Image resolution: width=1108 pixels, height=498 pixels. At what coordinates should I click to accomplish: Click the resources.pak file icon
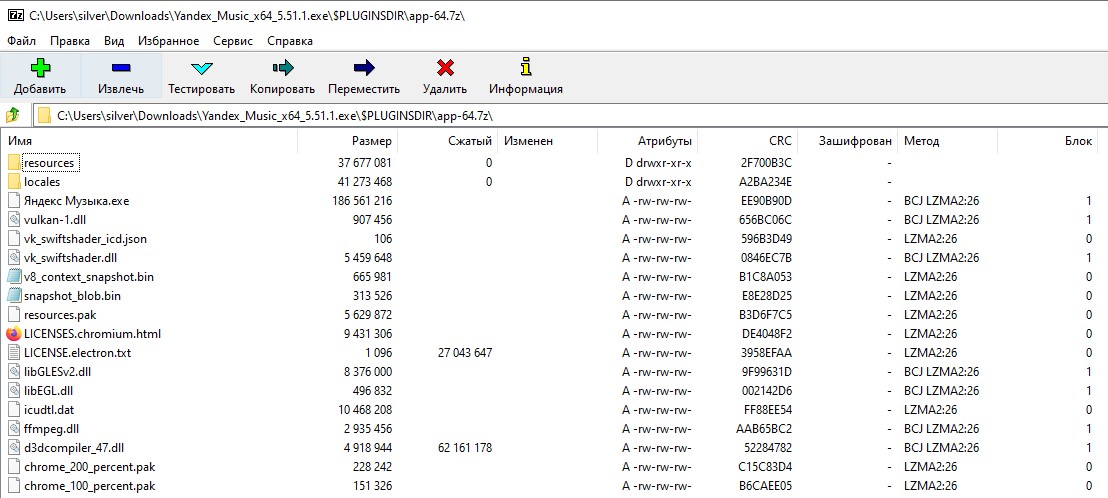tap(14, 314)
